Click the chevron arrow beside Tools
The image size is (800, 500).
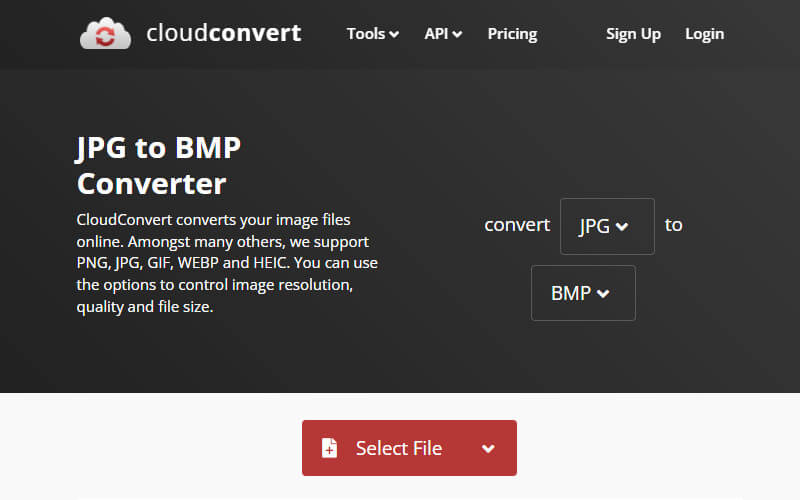coord(394,35)
